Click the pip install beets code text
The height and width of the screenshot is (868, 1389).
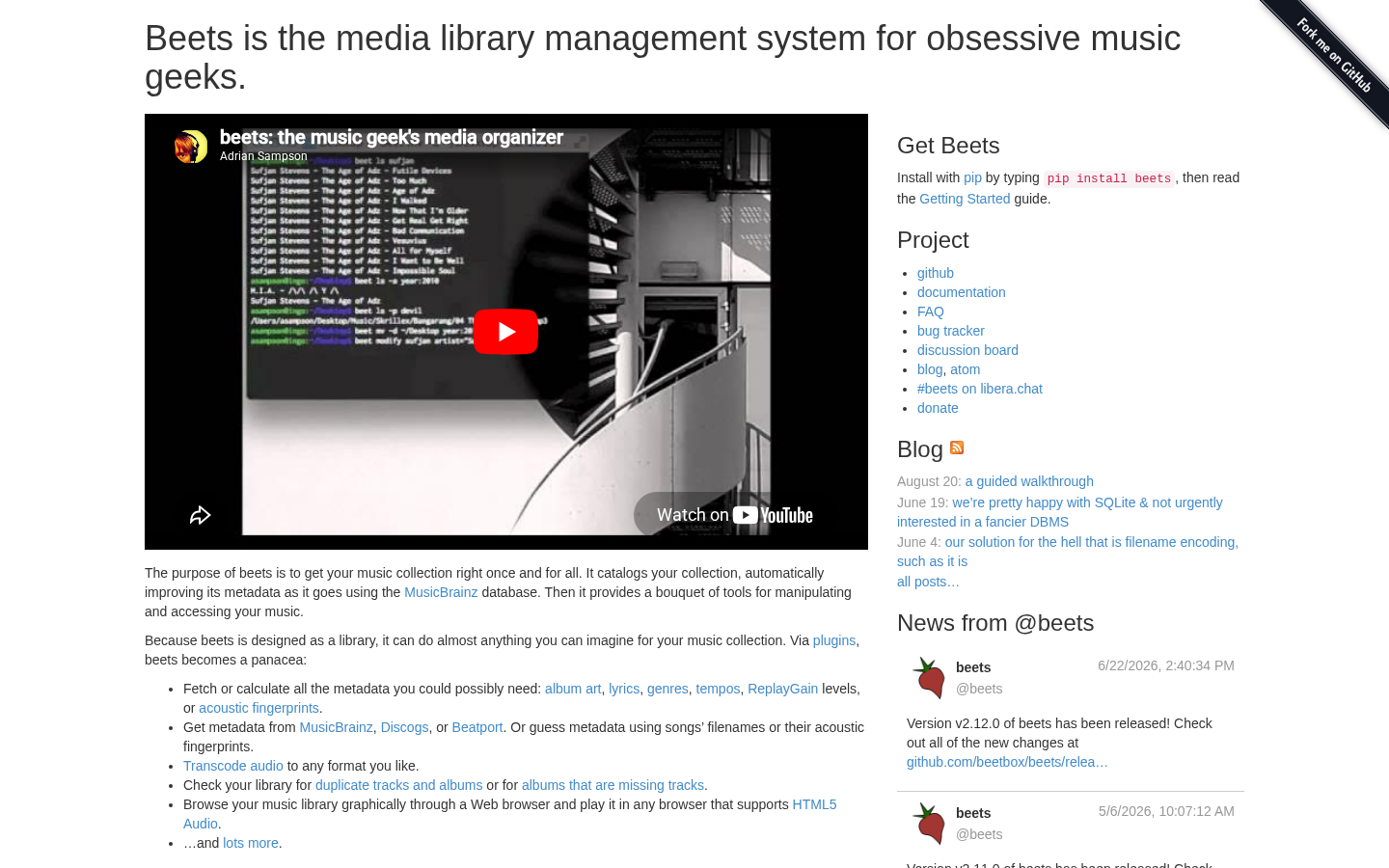(1109, 178)
